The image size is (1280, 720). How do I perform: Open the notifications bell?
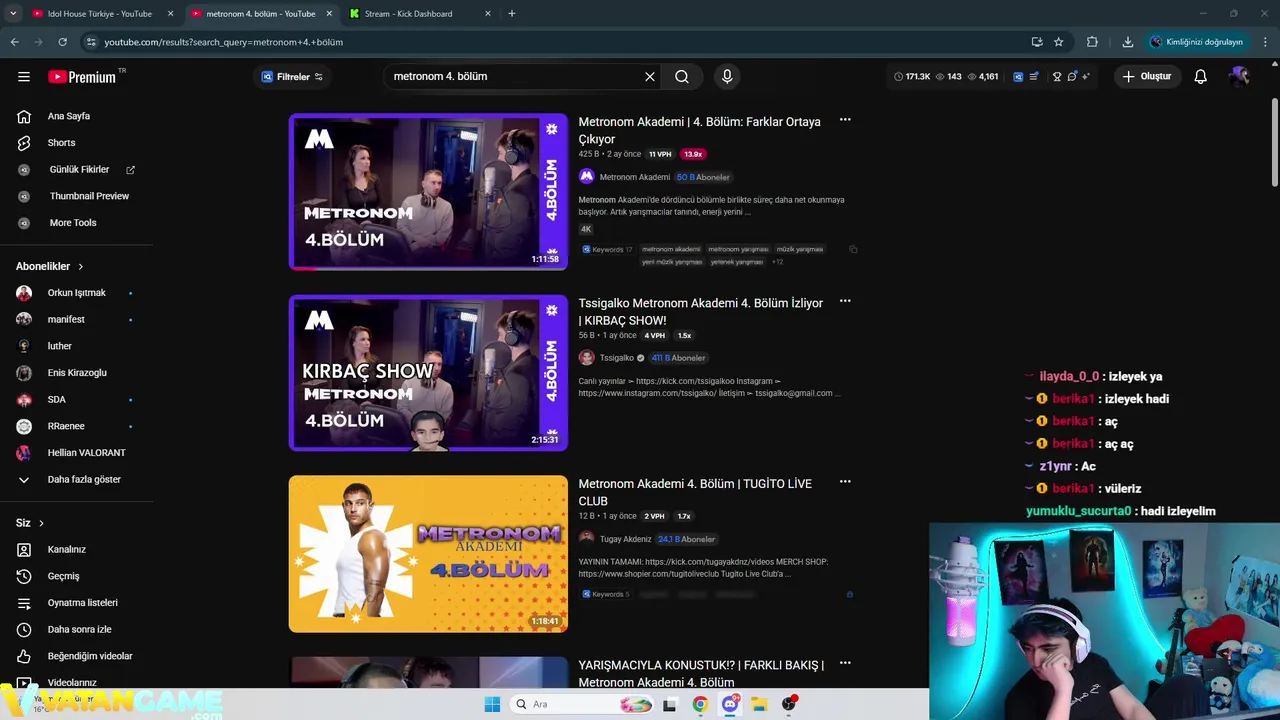(x=1201, y=77)
